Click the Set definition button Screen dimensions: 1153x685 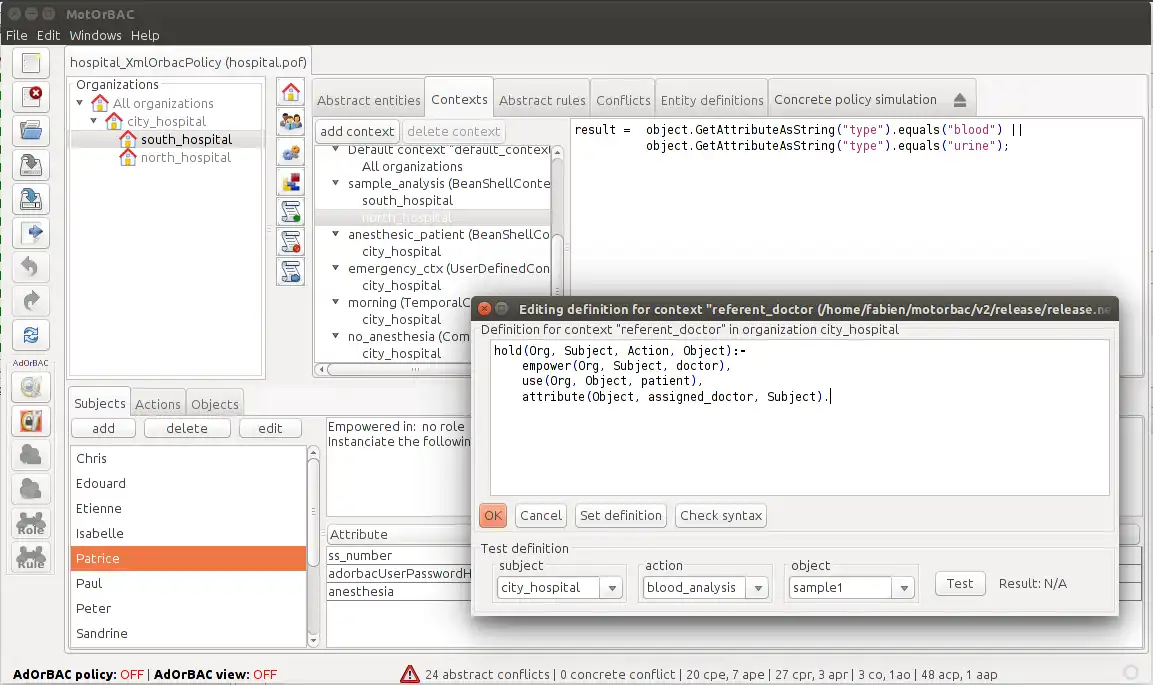pyautogui.click(x=621, y=515)
